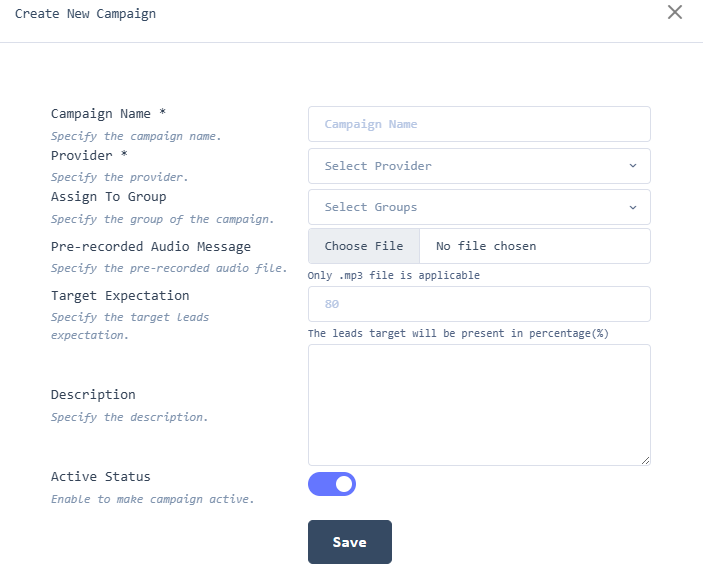Click the 'No file chosen' file area
Viewport: 703px width, 583px height.
tap(486, 246)
